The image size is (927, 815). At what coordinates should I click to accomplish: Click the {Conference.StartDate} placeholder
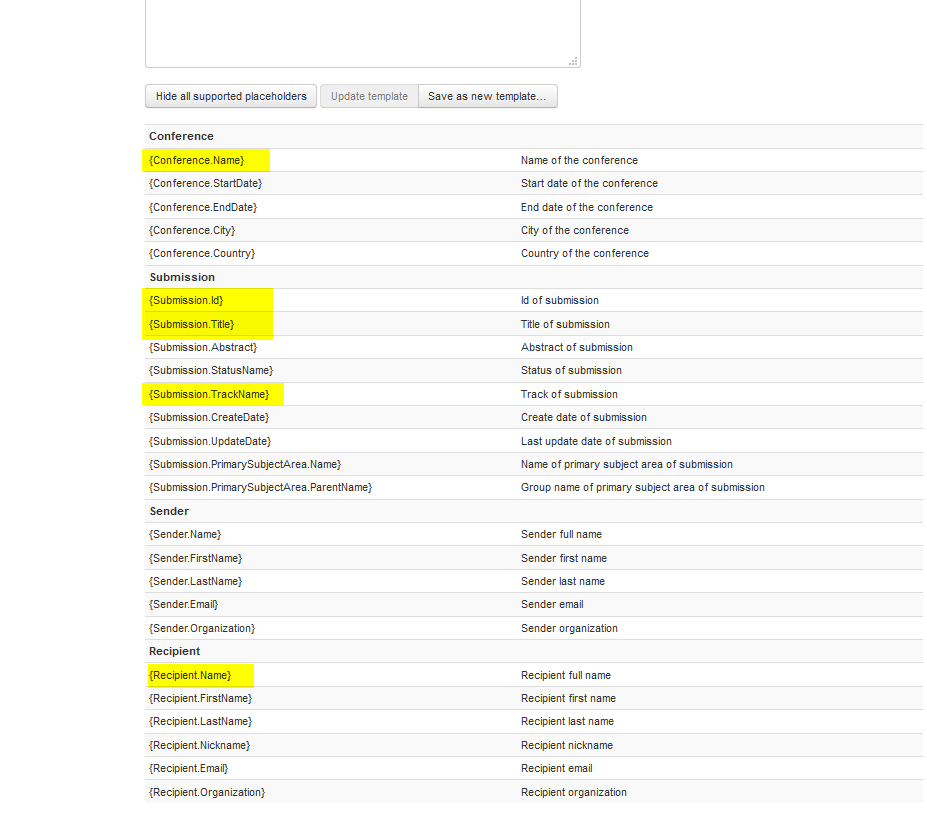205,183
